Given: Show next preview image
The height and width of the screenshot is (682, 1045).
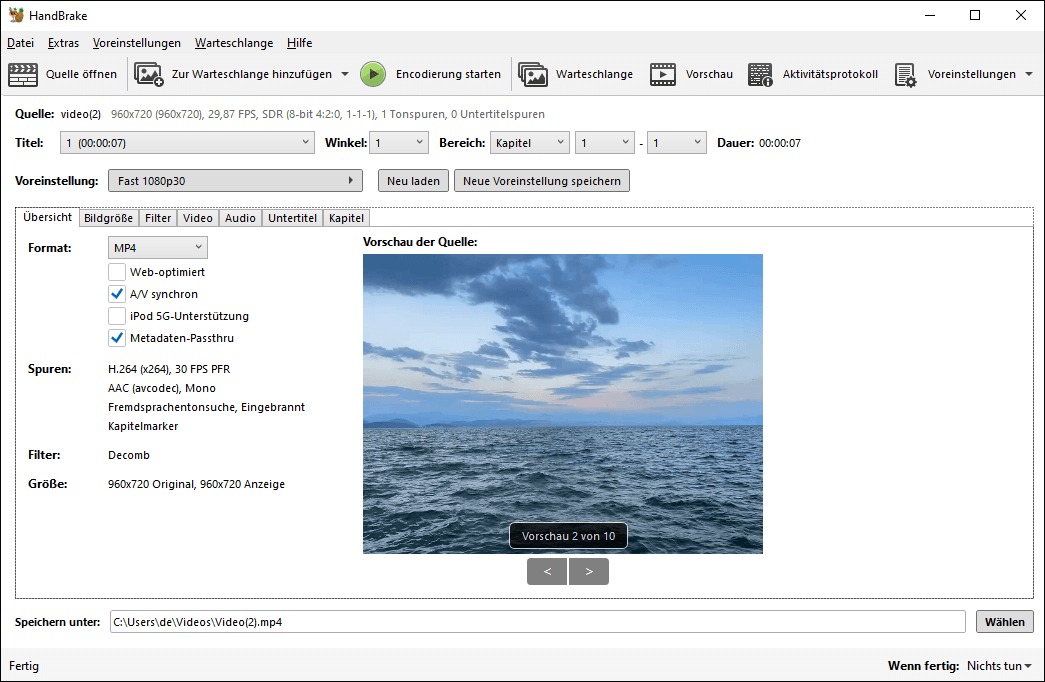Looking at the screenshot, I should (x=589, y=571).
